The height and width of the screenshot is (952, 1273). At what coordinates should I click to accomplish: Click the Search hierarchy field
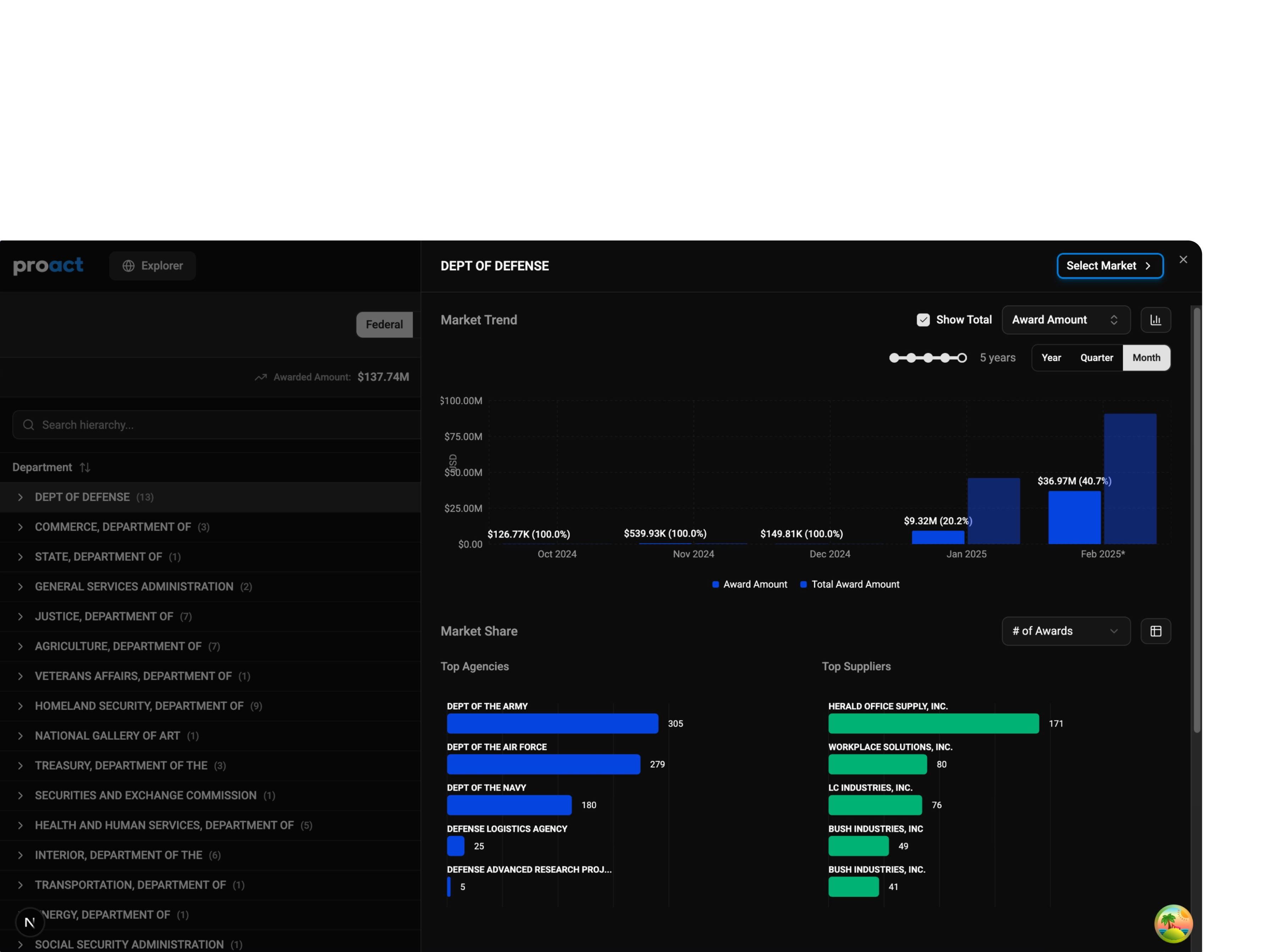click(x=217, y=425)
